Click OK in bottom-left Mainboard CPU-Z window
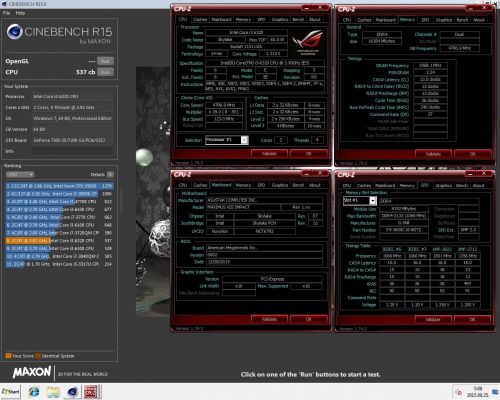 click(309, 319)
